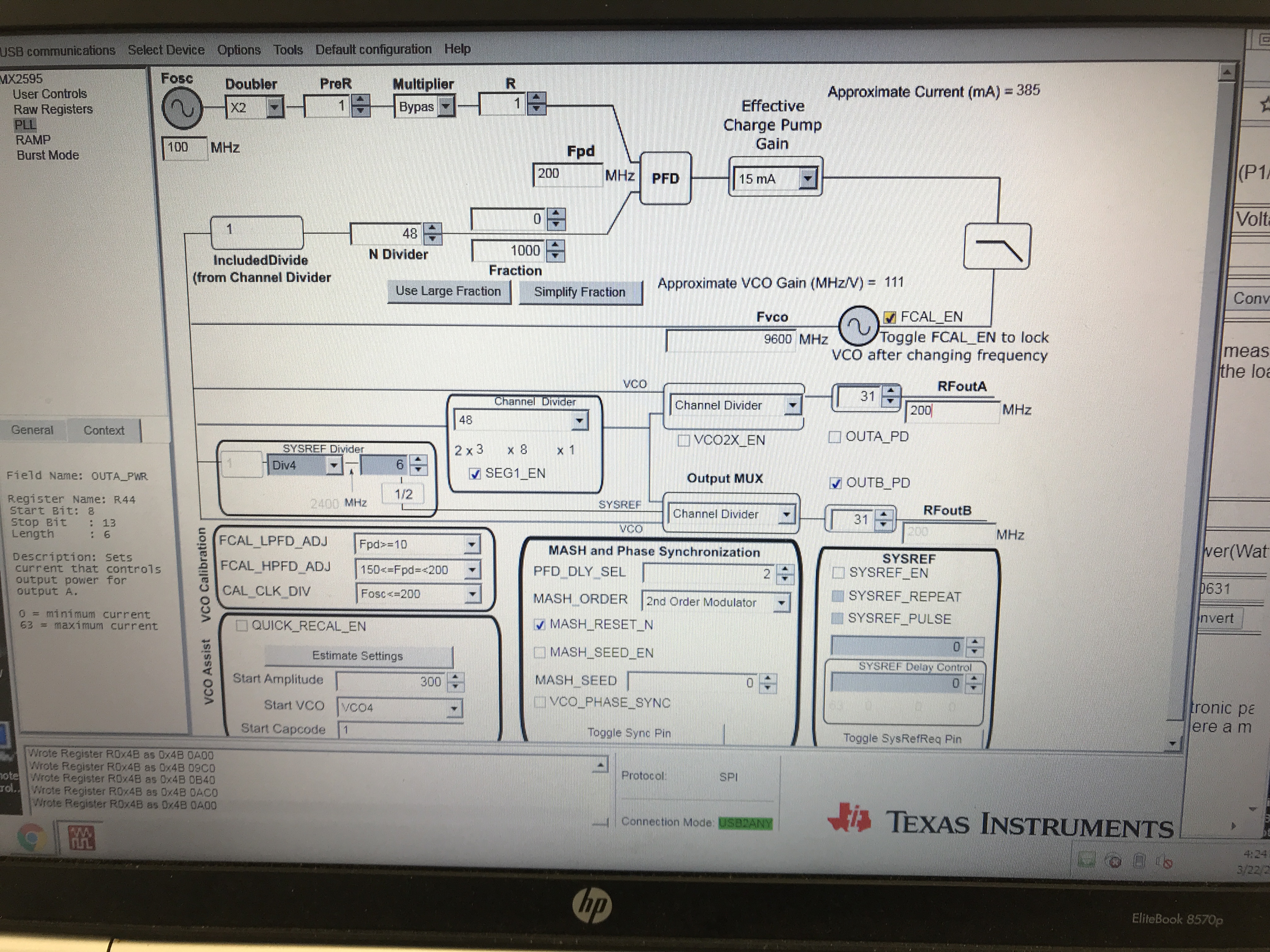Click the loop filter block icon
The image size is (1270, 952).
point(997,247)
